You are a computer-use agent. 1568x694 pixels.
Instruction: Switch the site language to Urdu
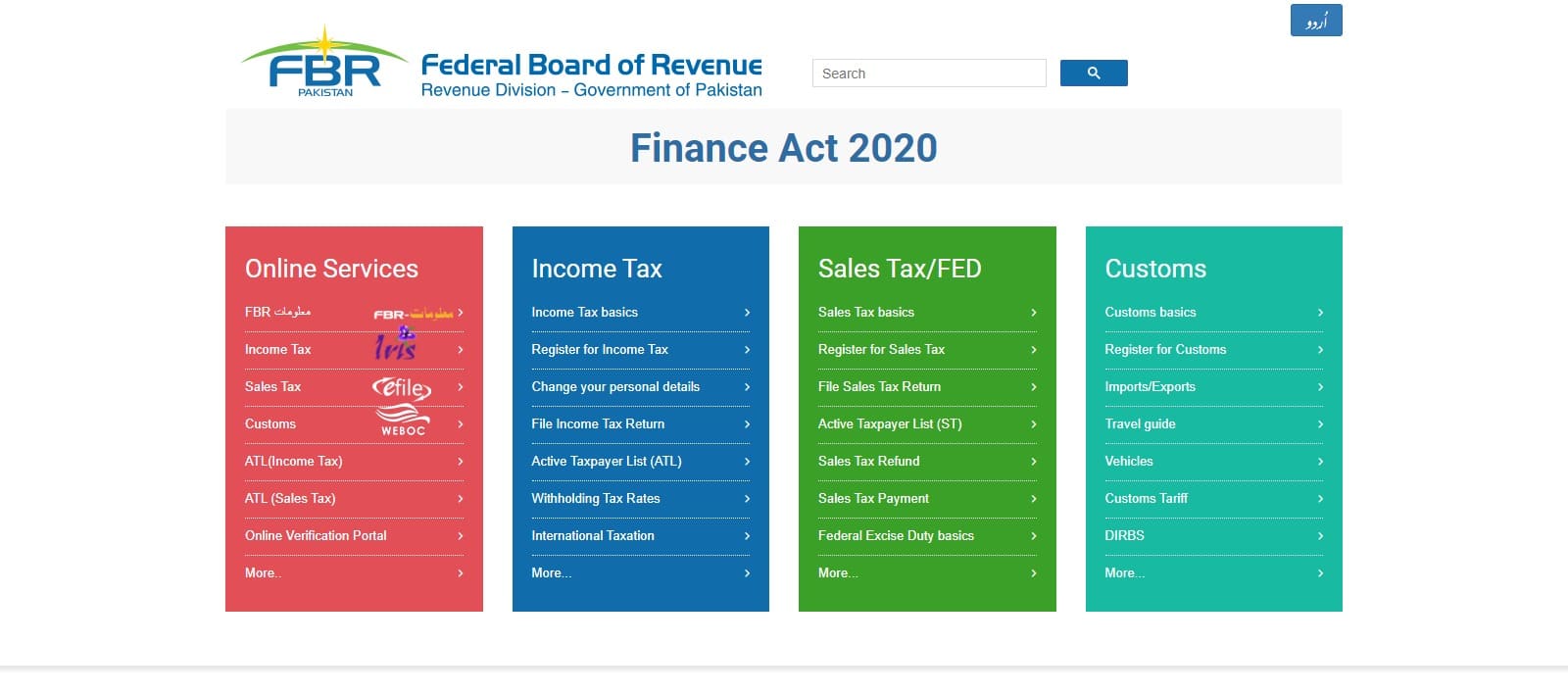point(1315,21)
